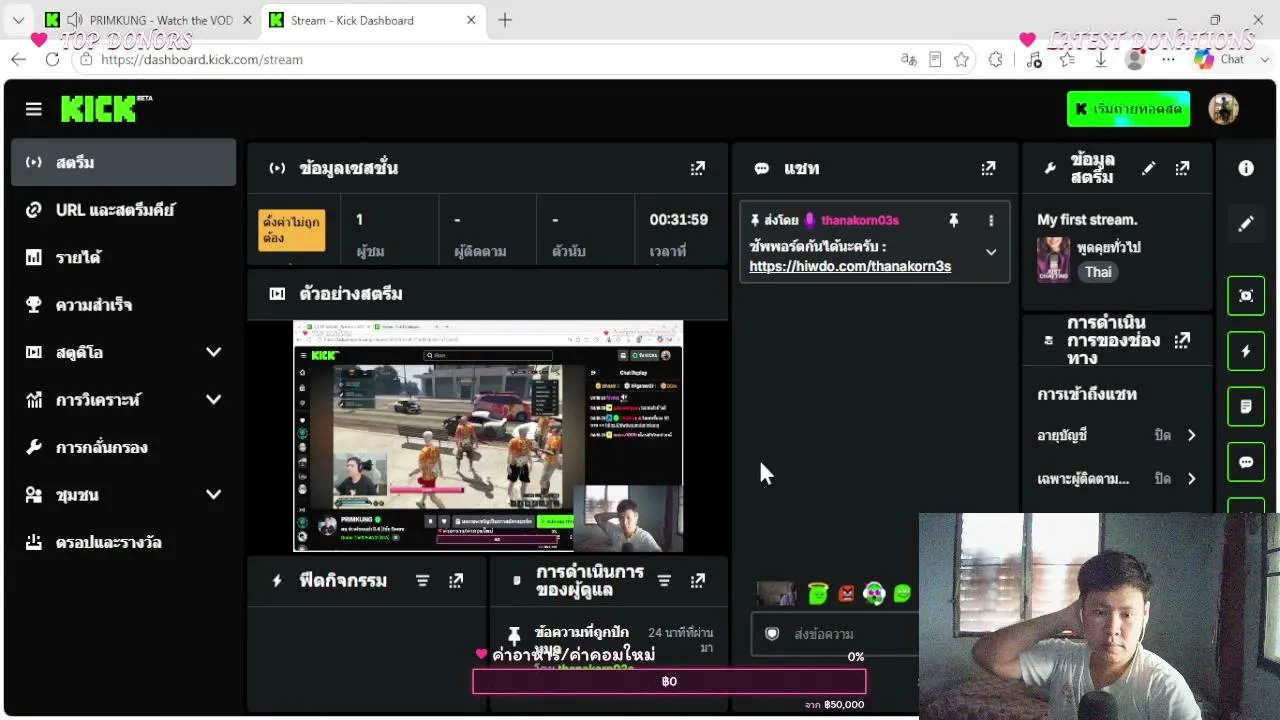The height and width of the screenshot is (720, 1280).
Task: Click the พูดคุยทั่วไป category thumbnail
Action: [x=1053, y=259]
